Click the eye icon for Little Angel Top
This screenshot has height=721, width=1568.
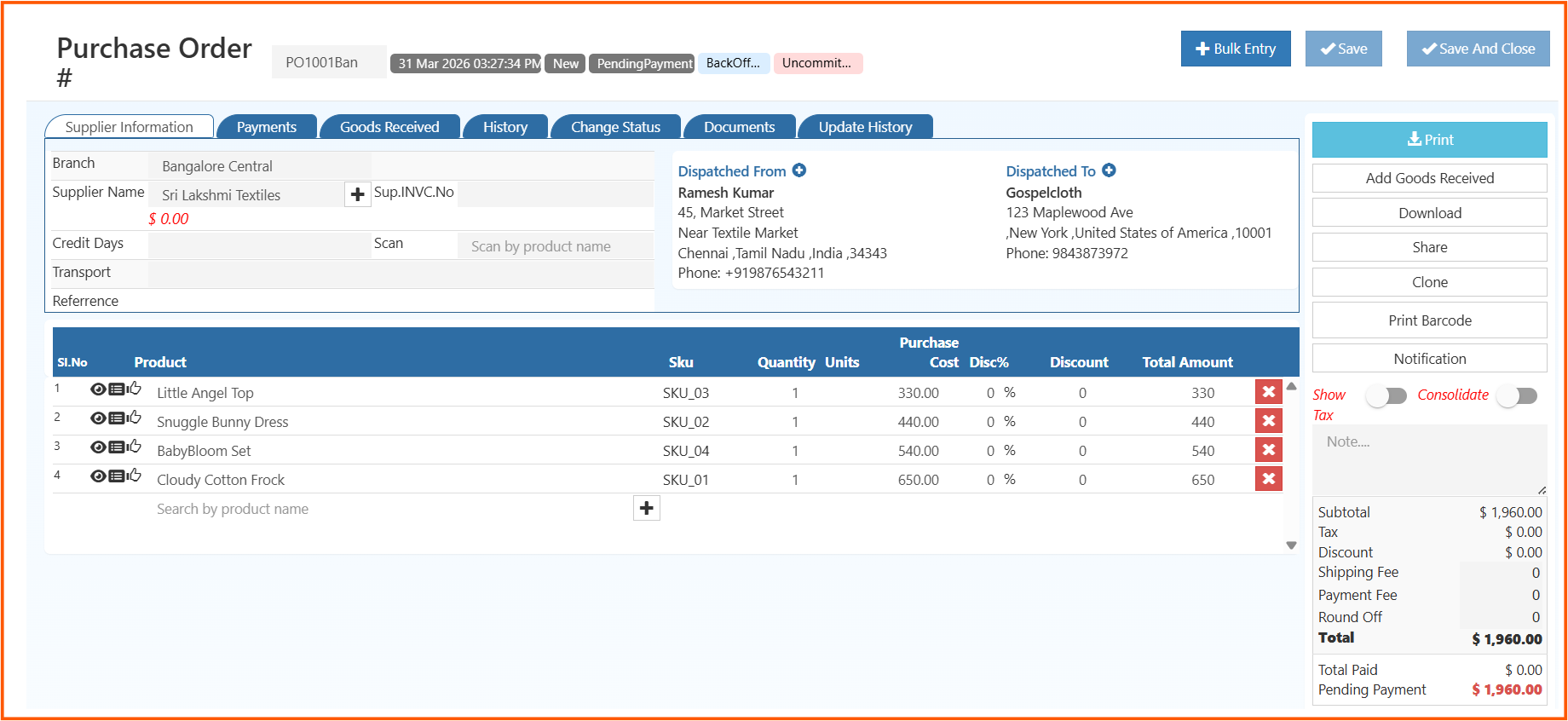[98, 389]
